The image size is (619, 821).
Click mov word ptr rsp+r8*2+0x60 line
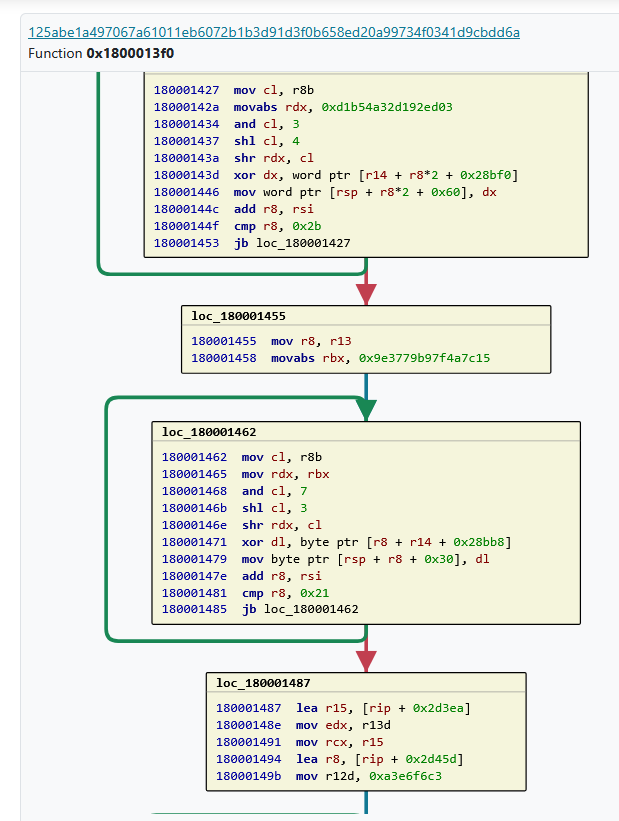coord(325,192)
